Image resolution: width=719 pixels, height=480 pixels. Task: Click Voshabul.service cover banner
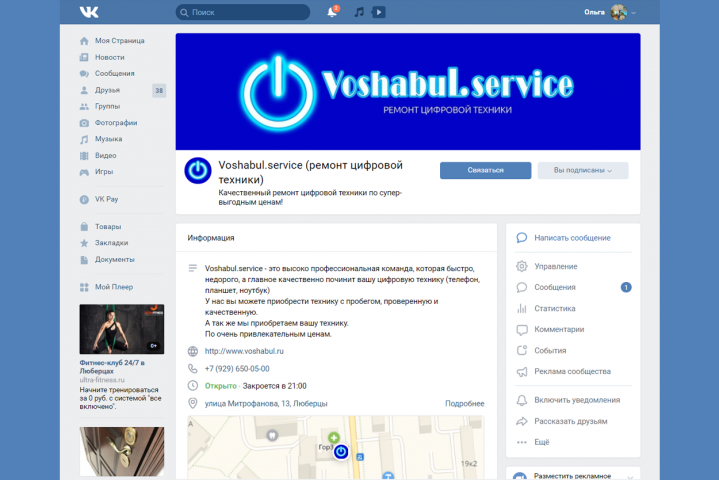(408, 91)
